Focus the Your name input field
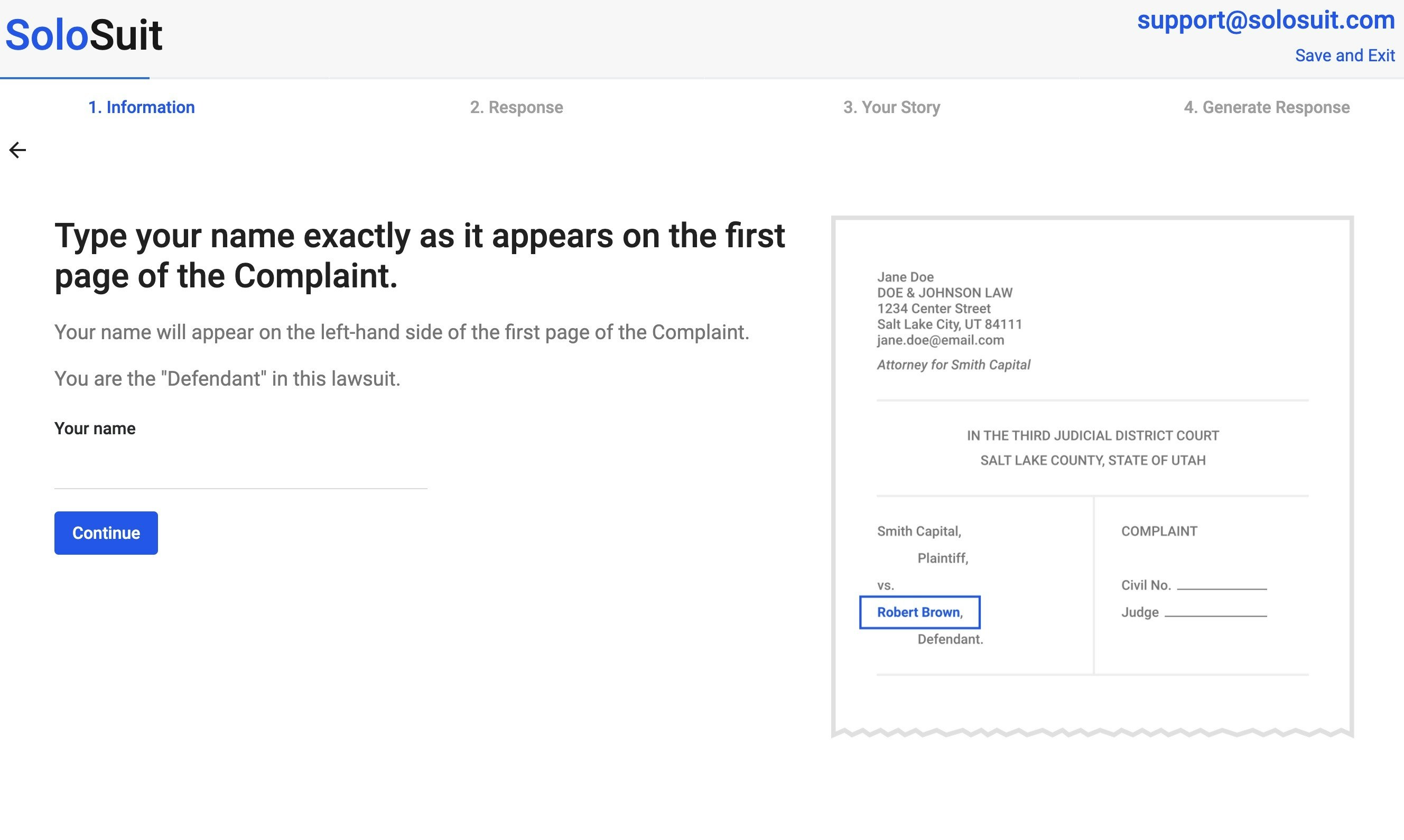The image size is (1404, 840). point(240,471)
